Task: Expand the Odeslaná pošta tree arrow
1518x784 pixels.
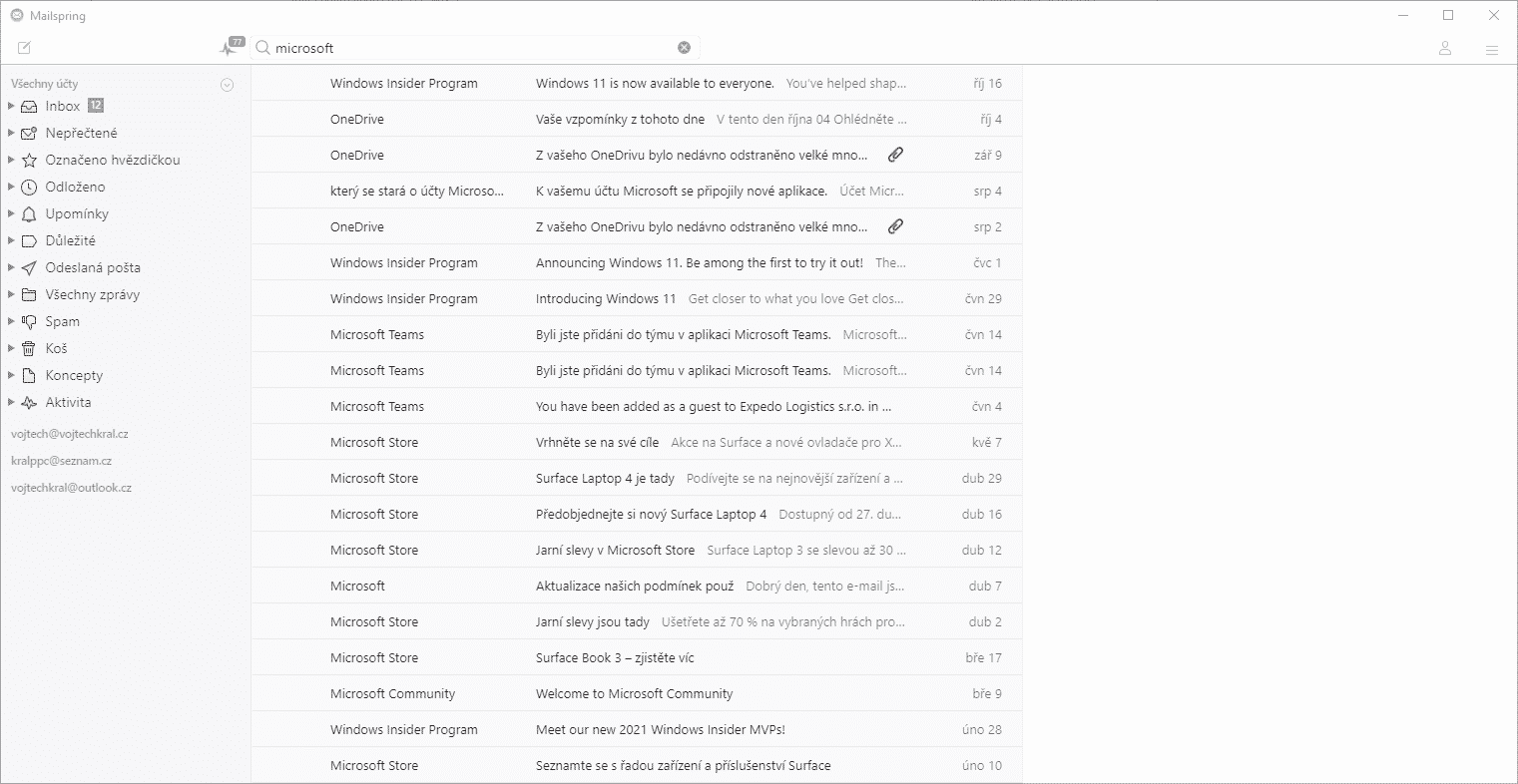Action: coord(11,267)
